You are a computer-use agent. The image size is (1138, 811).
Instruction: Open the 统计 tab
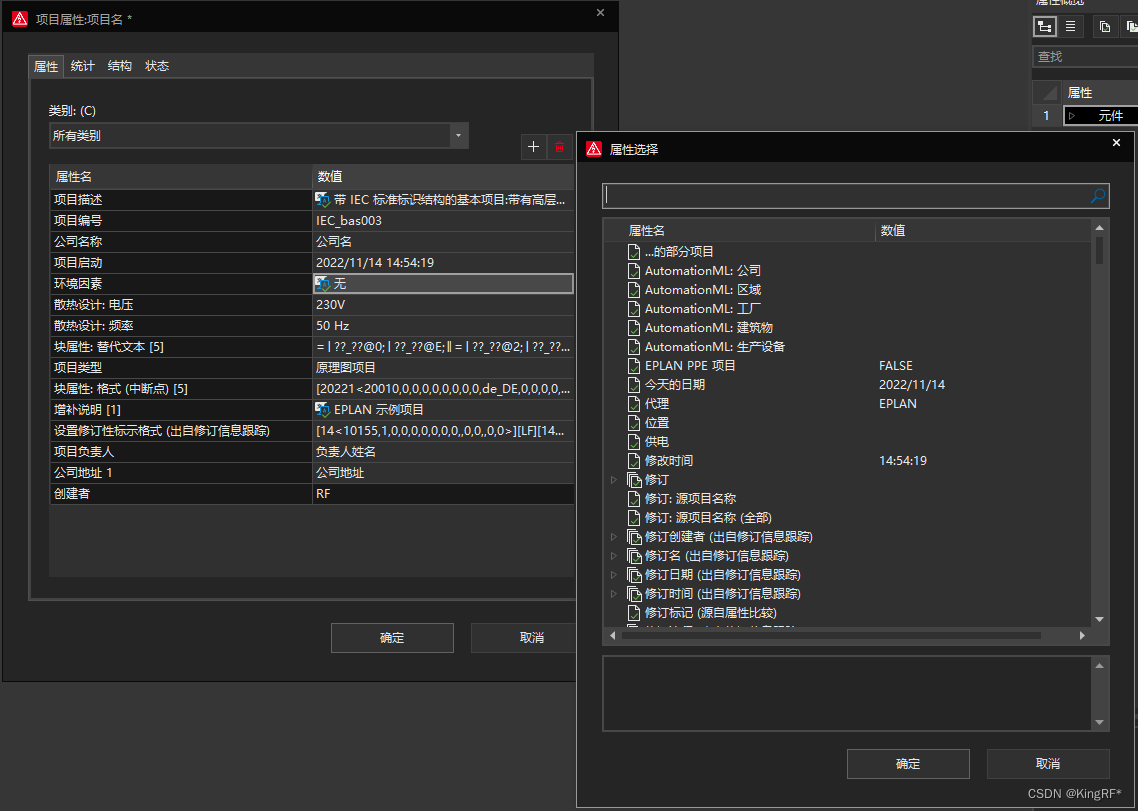[x=83, y=66]
